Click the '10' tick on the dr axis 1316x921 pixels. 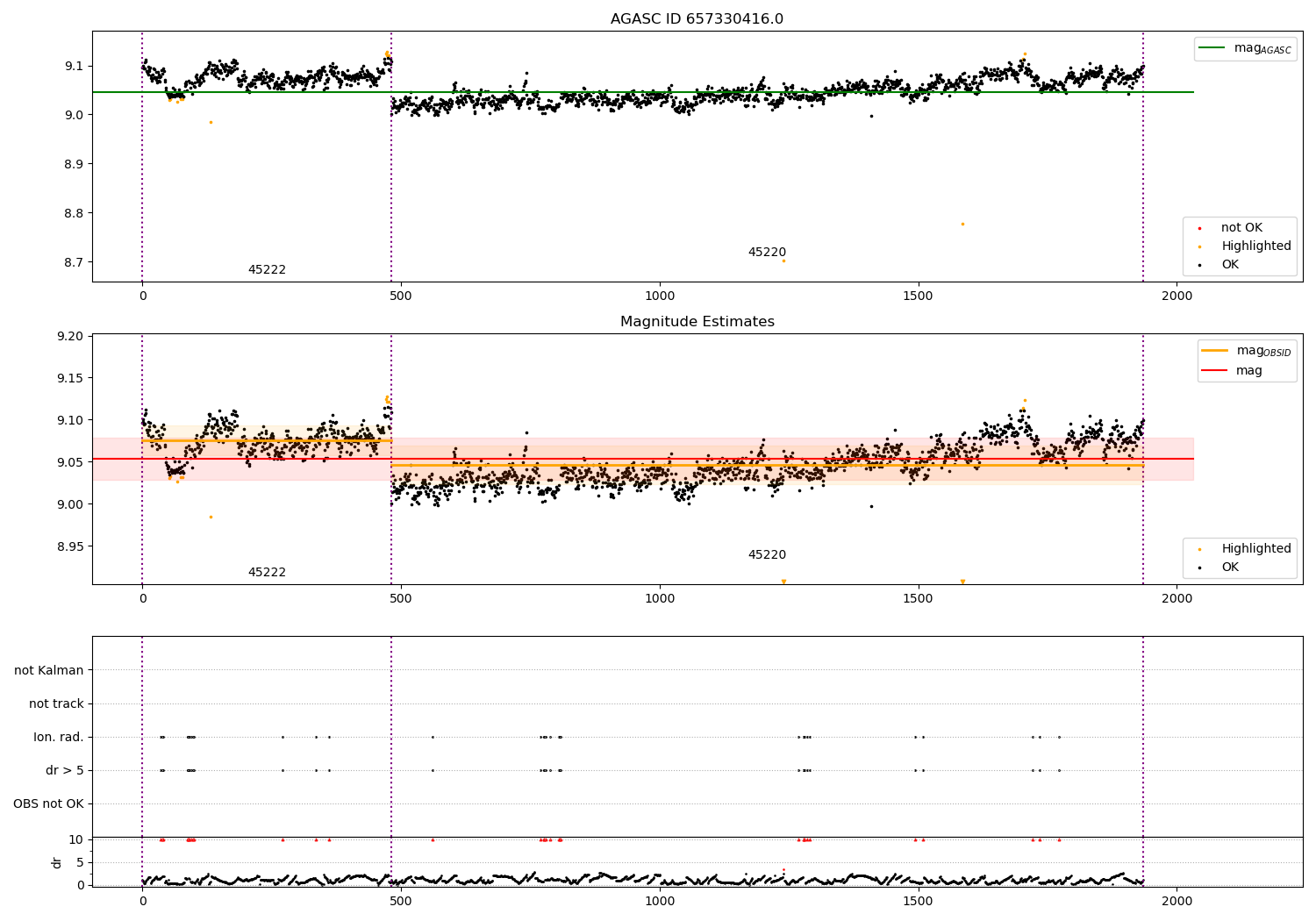tap(76, 840)
